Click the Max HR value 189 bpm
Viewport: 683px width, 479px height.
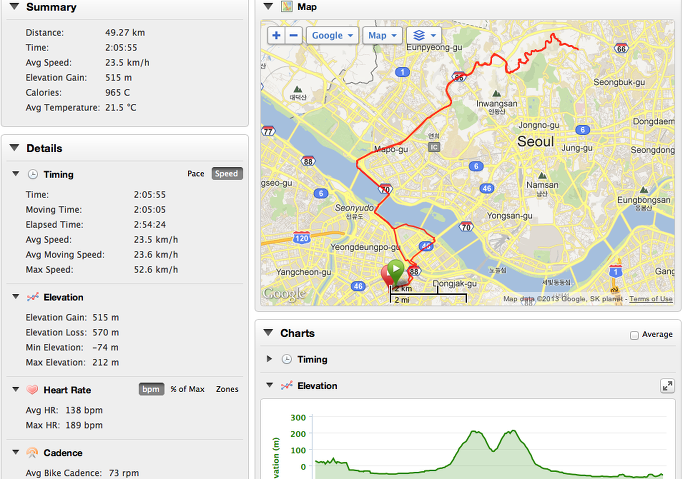pos(84,425)
